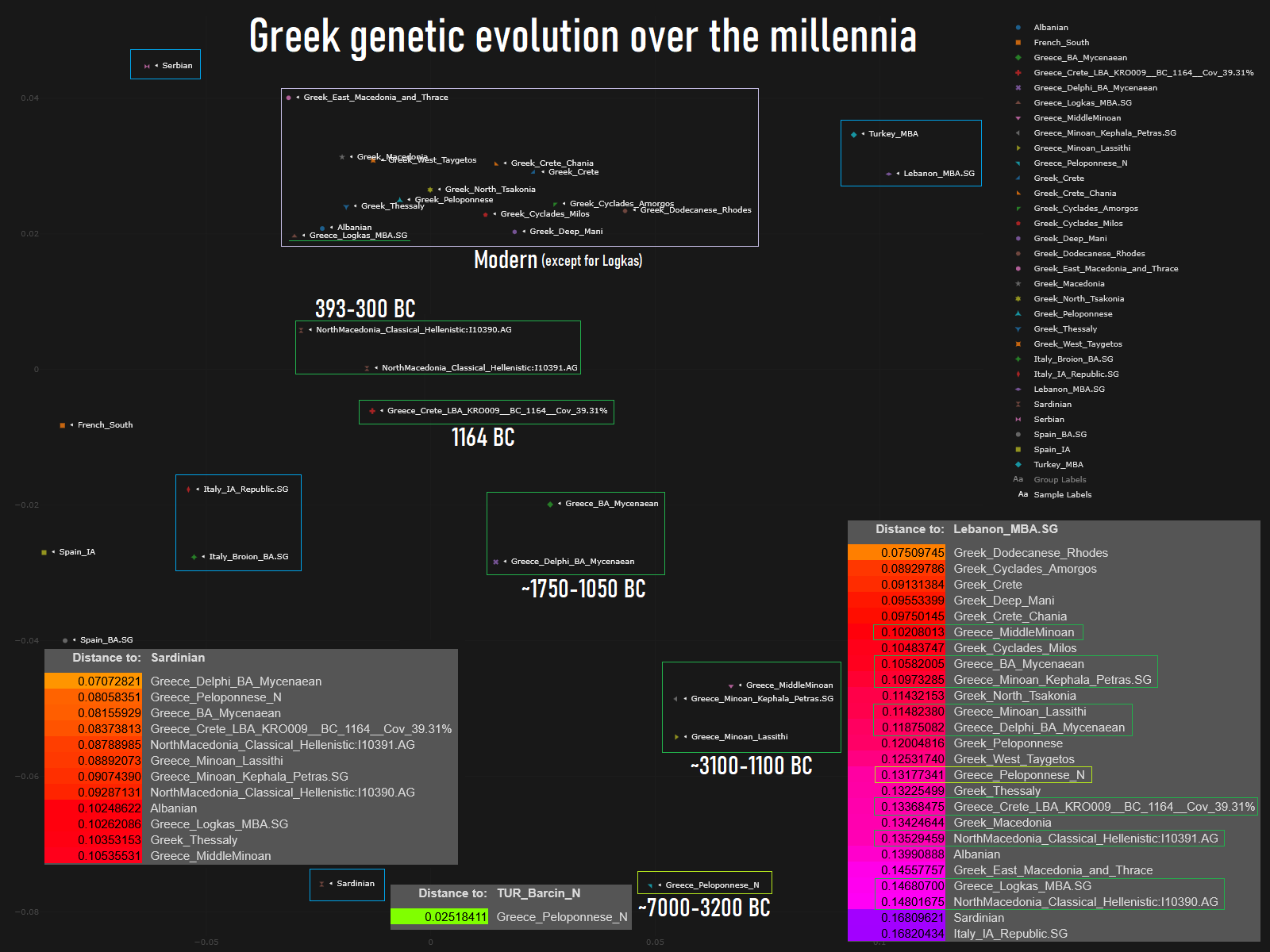Click the Greece_Minoan_Lassithi point in the plot
The width and height of the screenshot is (1270, 952).
pyautogui.click(x=676, y=737)
